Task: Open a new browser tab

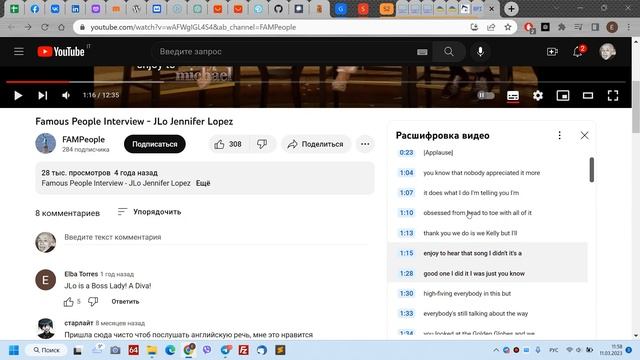Action: pos(511,9)
